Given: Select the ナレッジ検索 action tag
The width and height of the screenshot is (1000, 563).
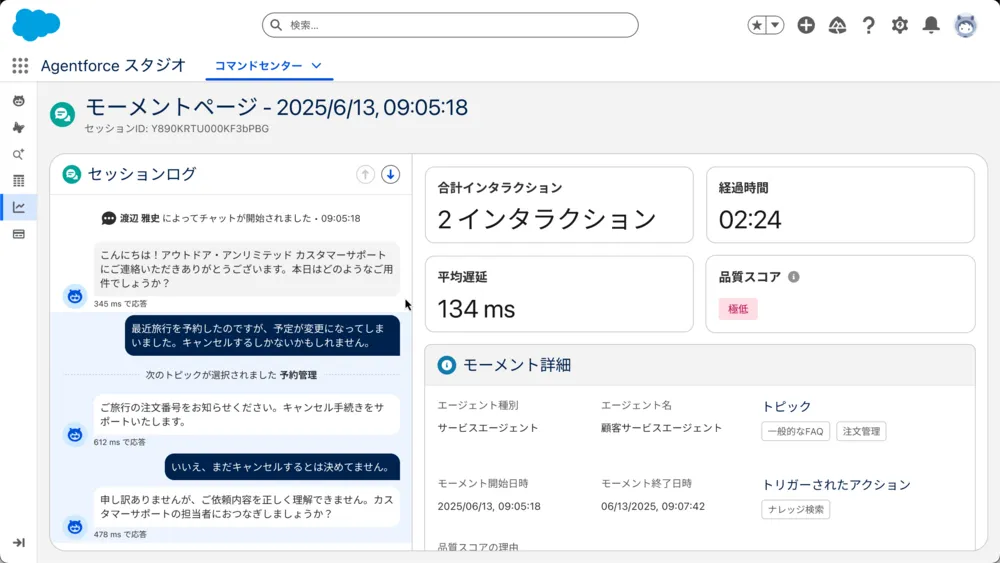Looking at the screenshot, I should [795, 509].
